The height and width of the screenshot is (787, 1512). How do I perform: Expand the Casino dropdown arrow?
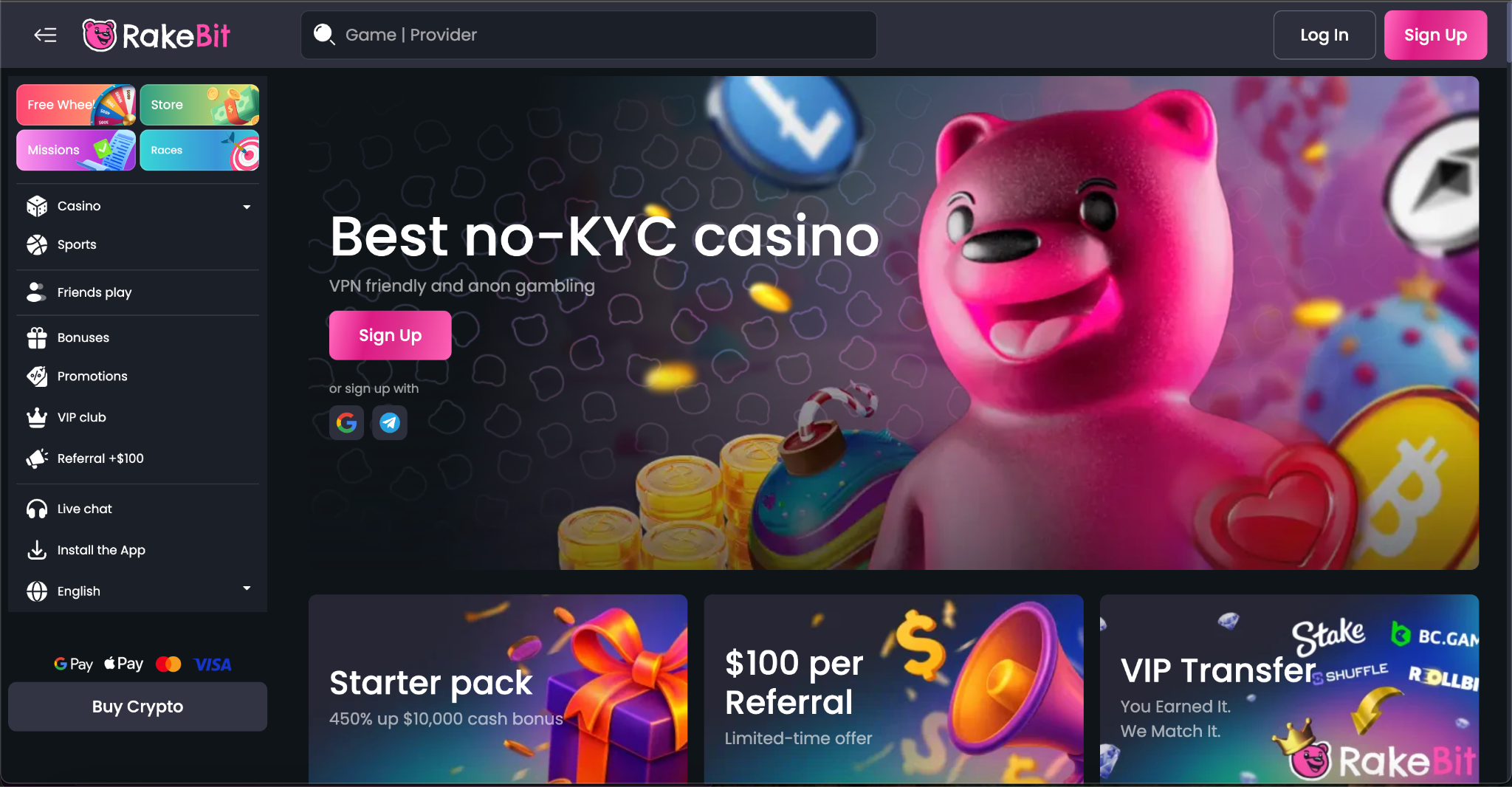coord(247,207)
